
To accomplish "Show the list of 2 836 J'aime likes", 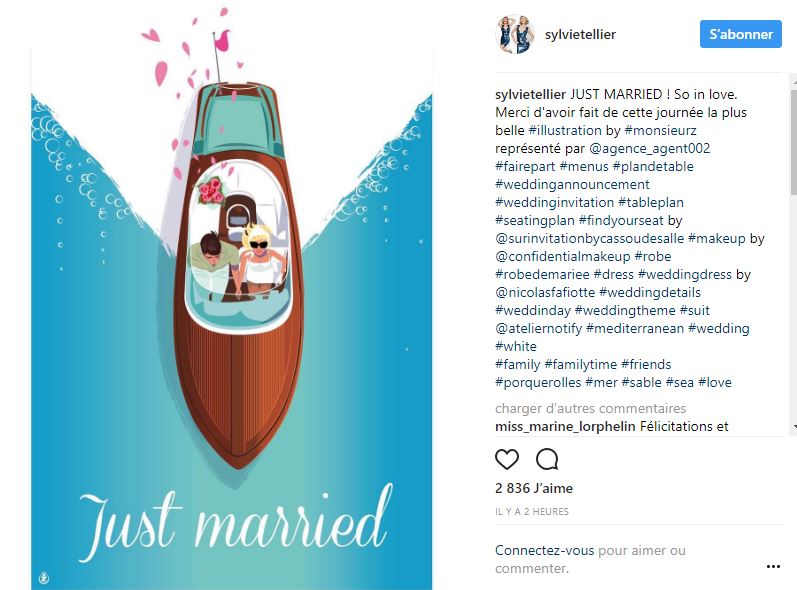I will pos(534,488).
